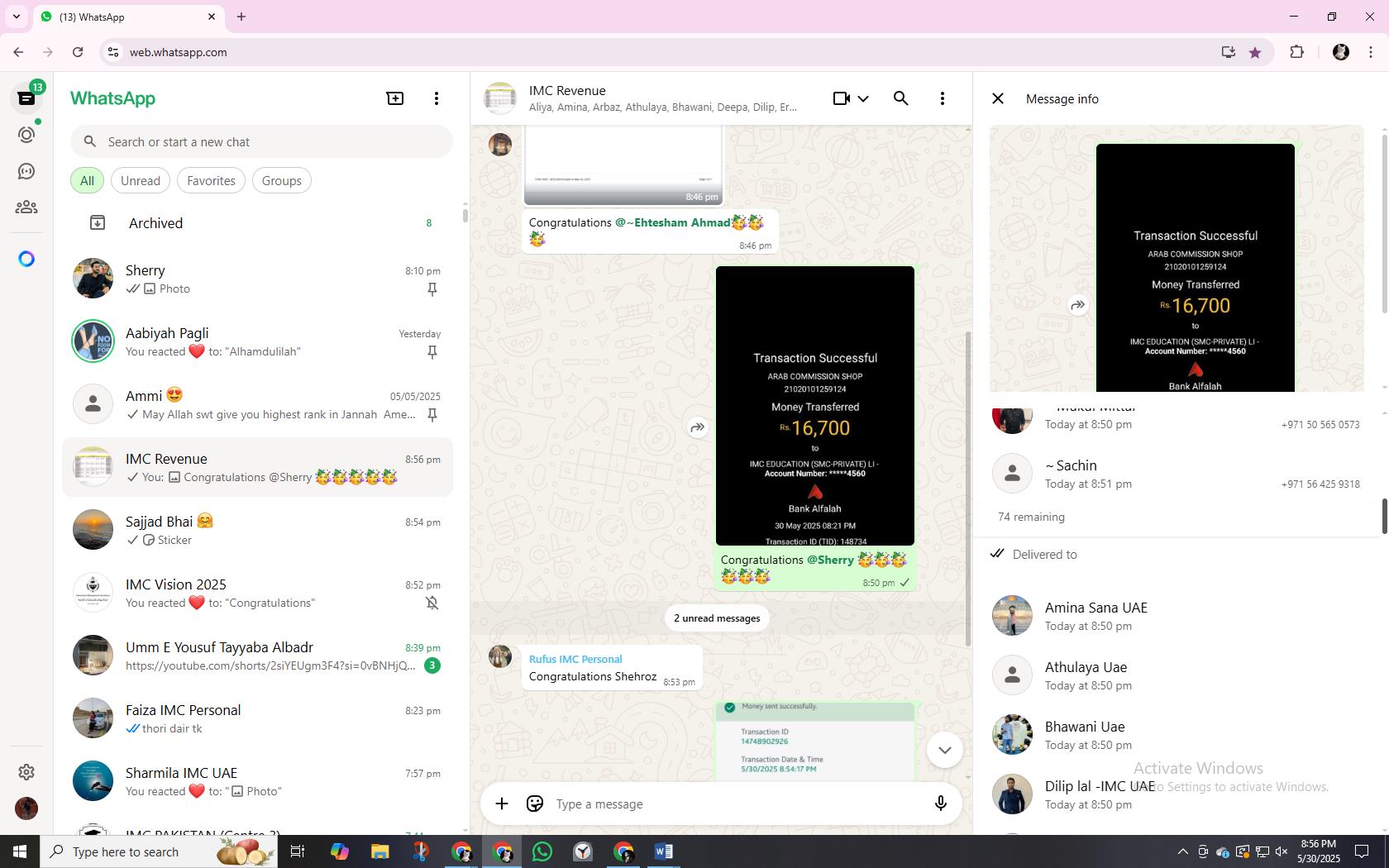This screenshot has height=868, width=1389.
Task: Open the Money sent successfully image
Action: (x=815, y=742)
